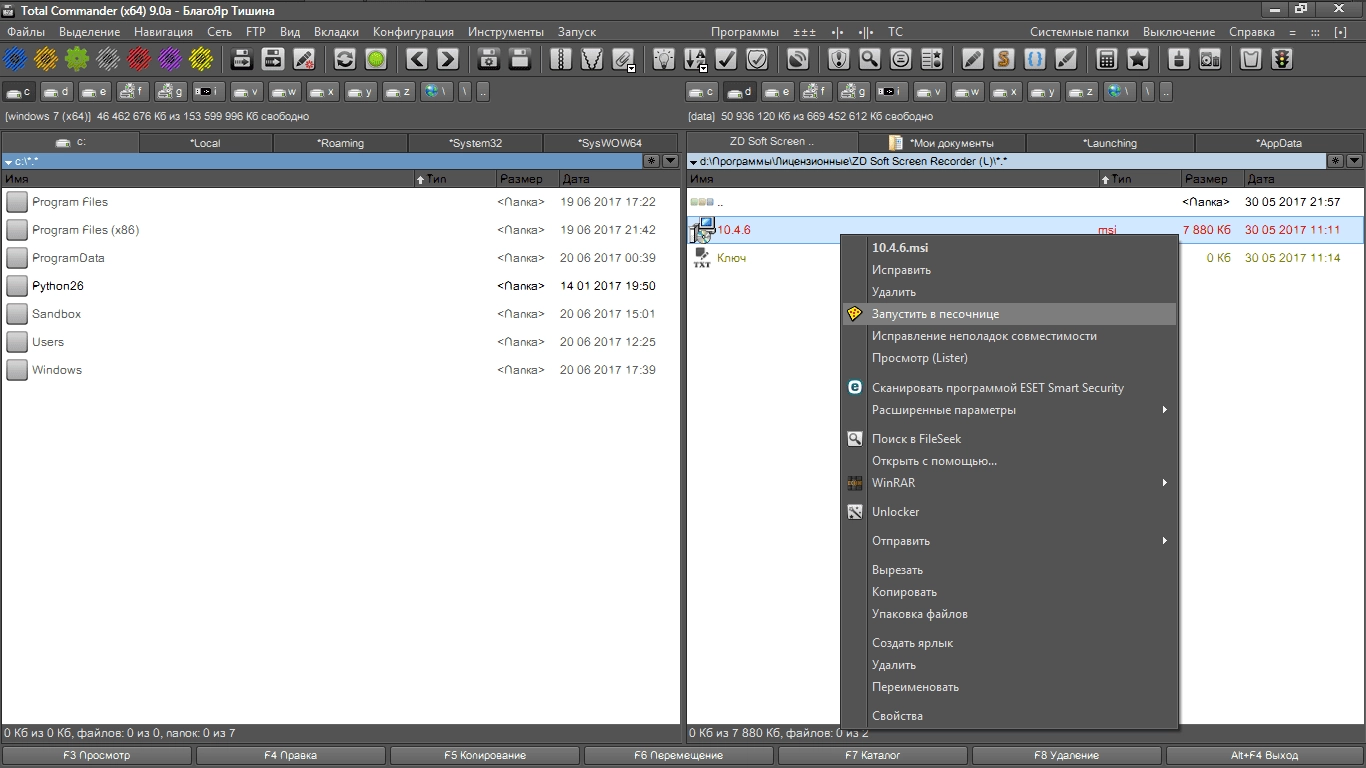This screenshot has width=1366, height=768.
Task: Select Сканировать программой ESET Smart Security
Action: coord(1009,388)
